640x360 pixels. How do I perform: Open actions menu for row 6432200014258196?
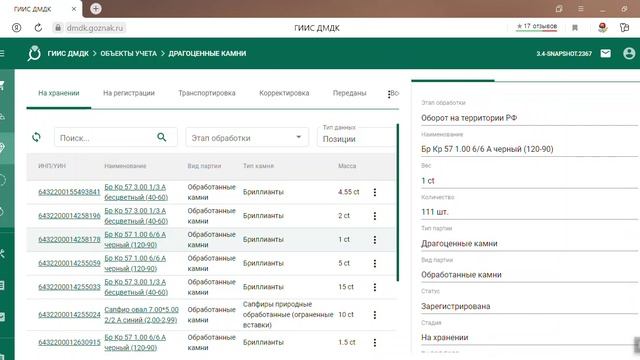pos(375,216)
